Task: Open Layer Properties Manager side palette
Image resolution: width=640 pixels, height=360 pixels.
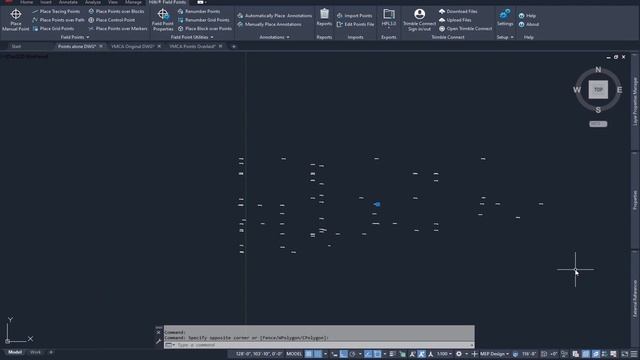Action: point(635,101)
